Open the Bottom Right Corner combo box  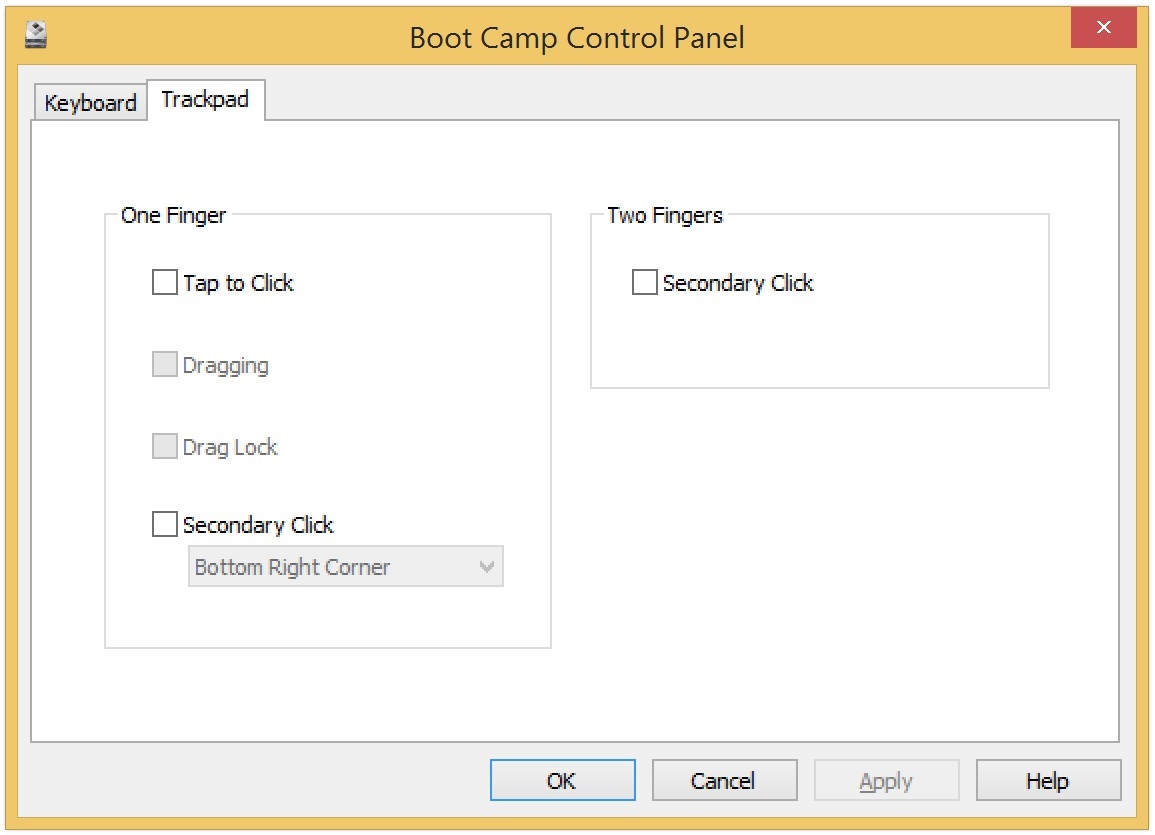345,566
